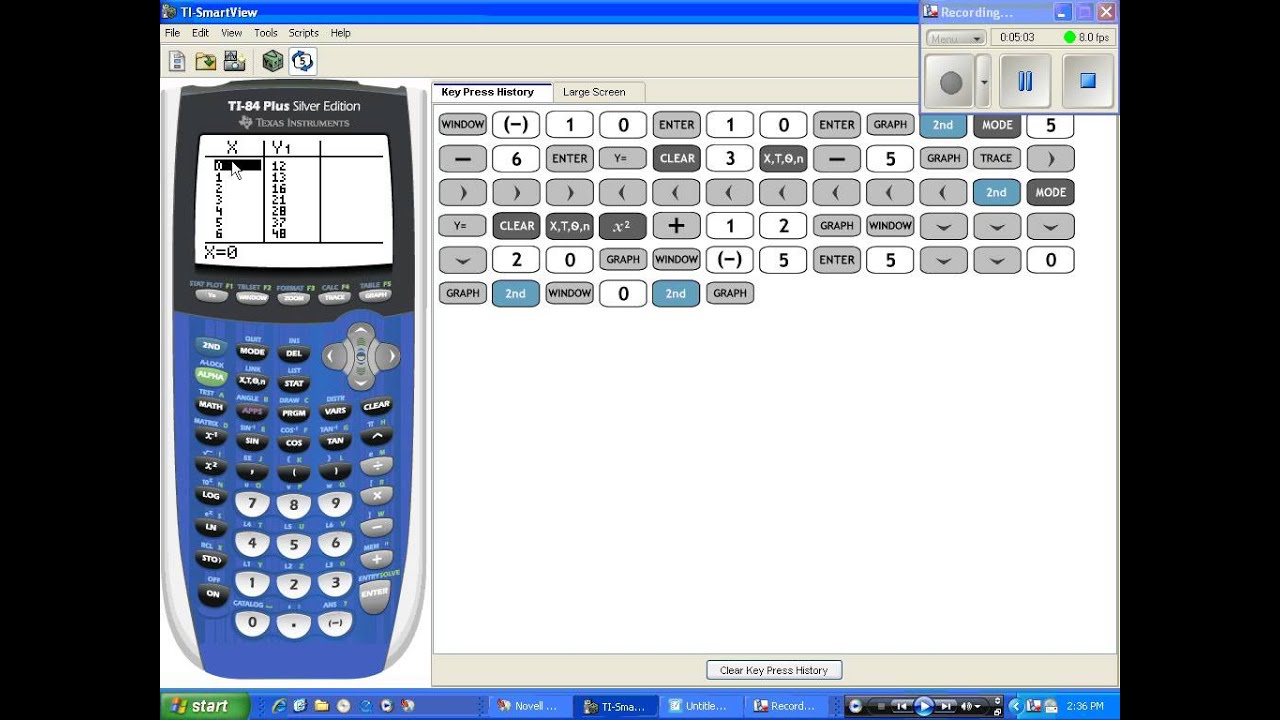Click the key press history toolbar icon

coord(303,62)
